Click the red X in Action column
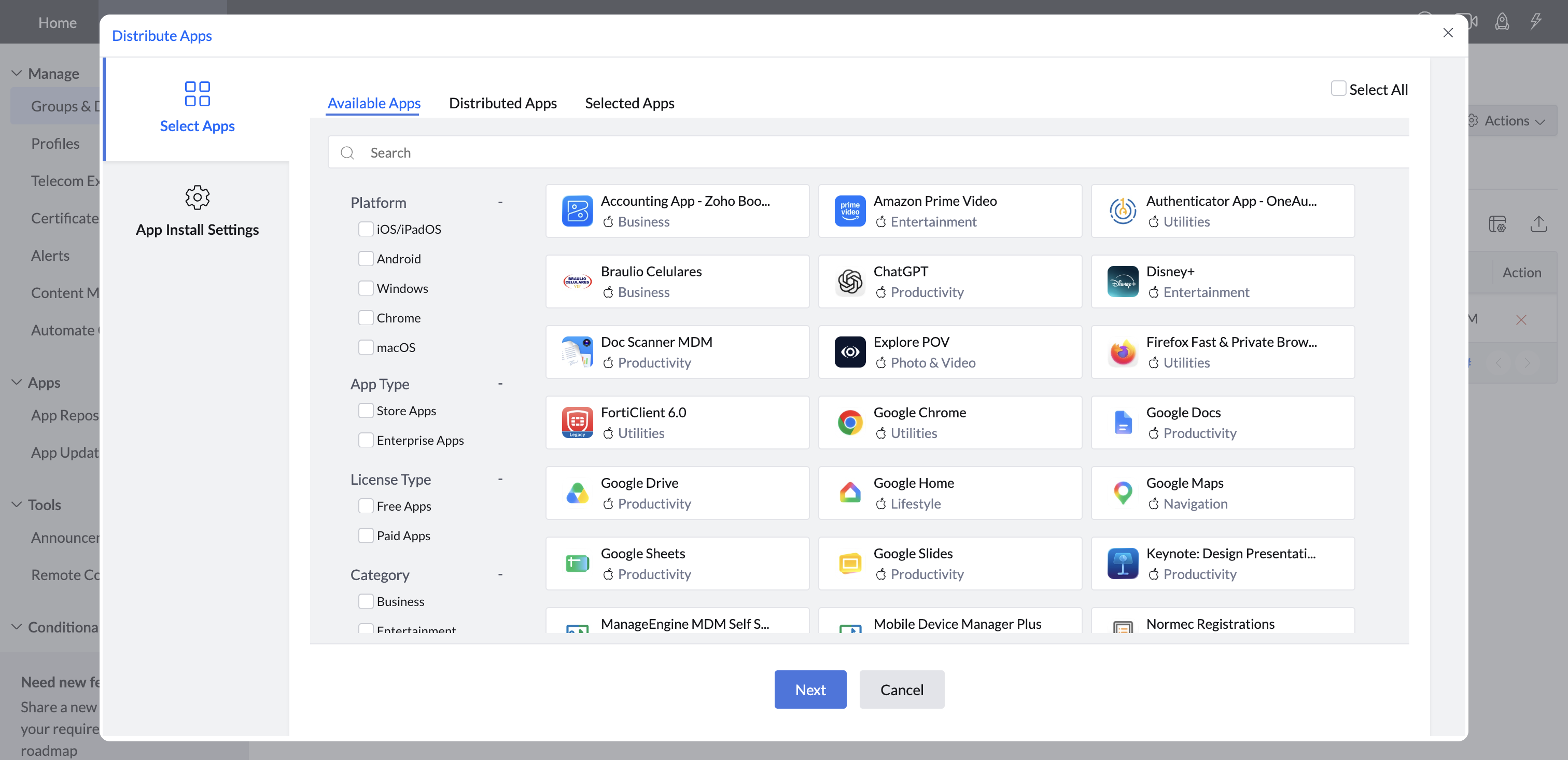 [1520, 319]
